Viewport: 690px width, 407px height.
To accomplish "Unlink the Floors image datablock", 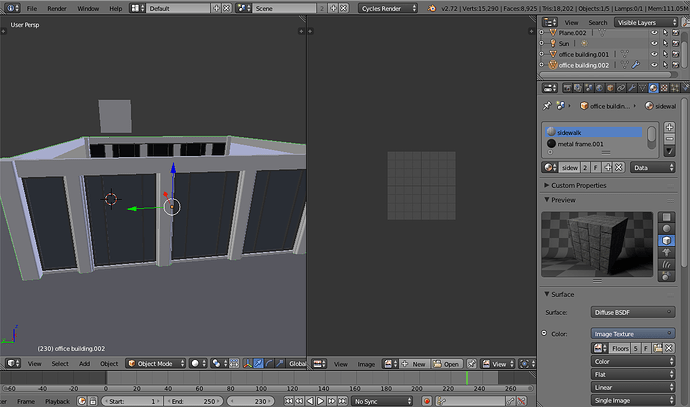I will coord(669,348).
